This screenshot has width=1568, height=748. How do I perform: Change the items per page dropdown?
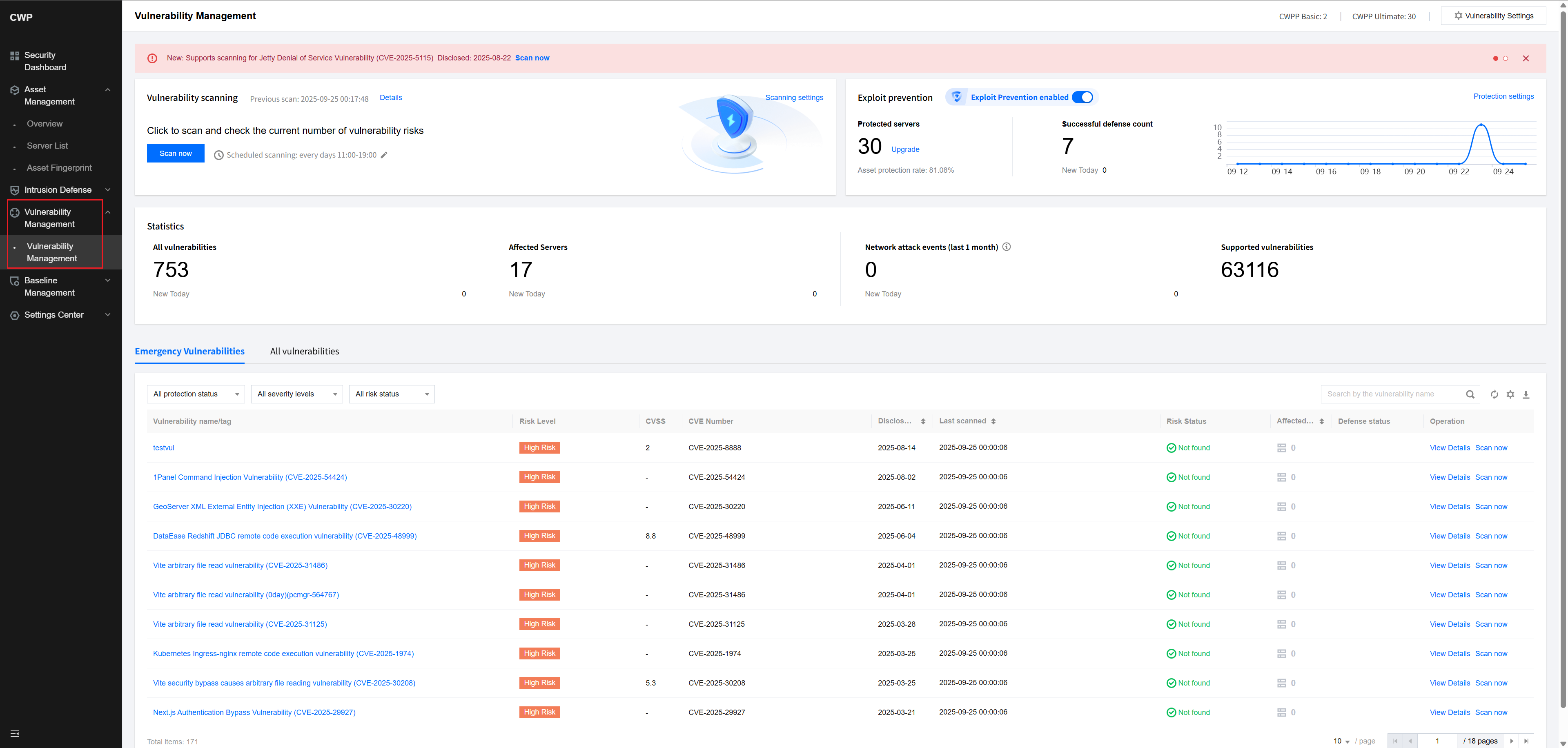(1341, 741)
